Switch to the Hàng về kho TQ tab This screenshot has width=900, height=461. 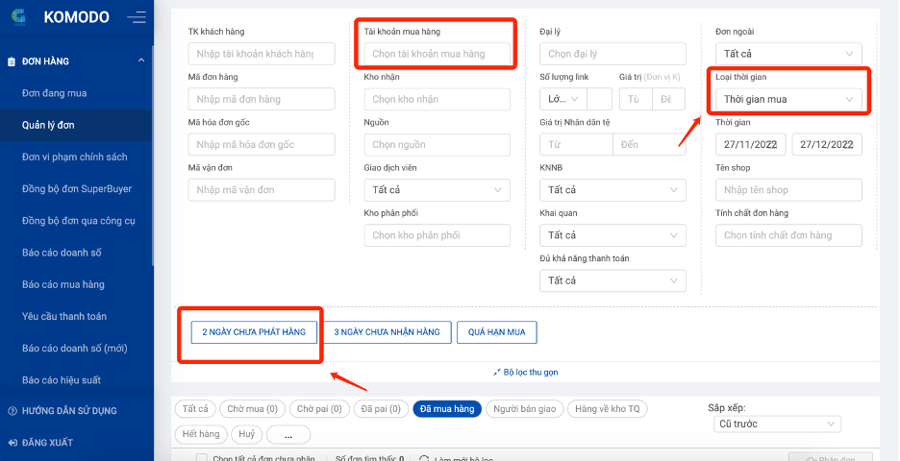[608, 409]
